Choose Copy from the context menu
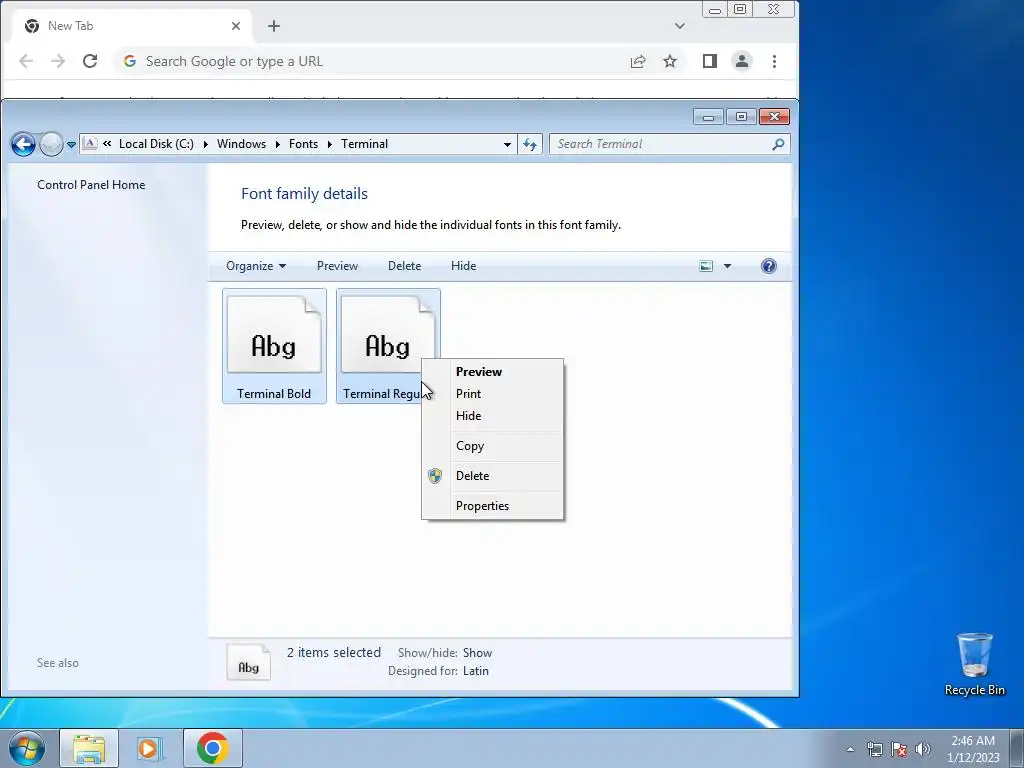Screen dimensions: 1024x768 (470, 446)
